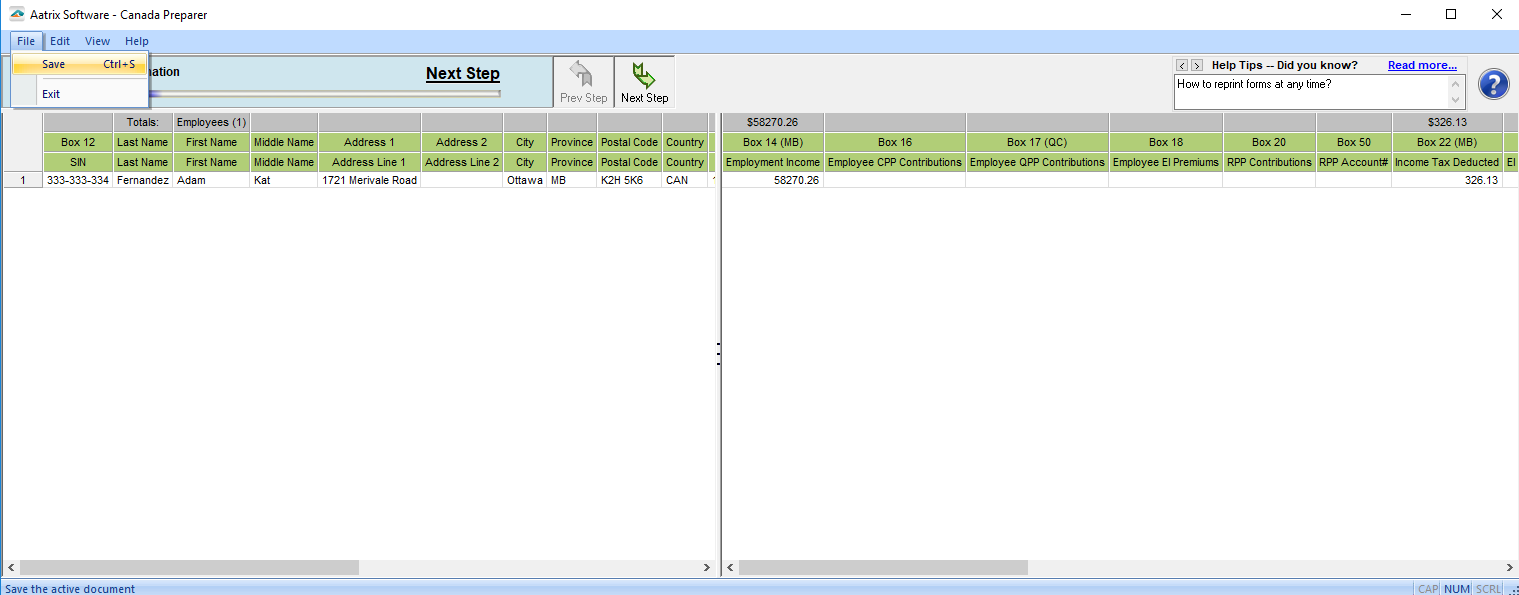
Task: Follow the Read more... link
Action: coord(1421,65)
